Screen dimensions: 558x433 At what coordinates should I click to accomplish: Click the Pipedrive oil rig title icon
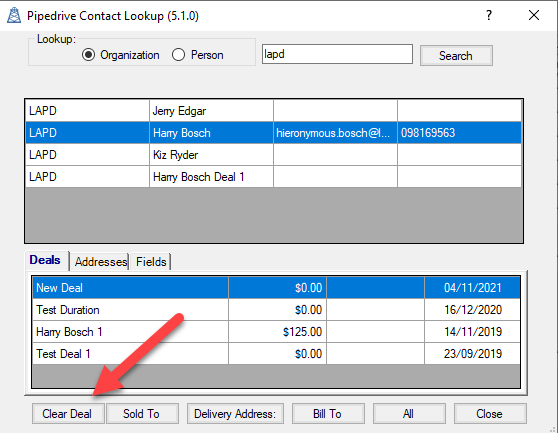pyautogui.click(x=14, y=15)
